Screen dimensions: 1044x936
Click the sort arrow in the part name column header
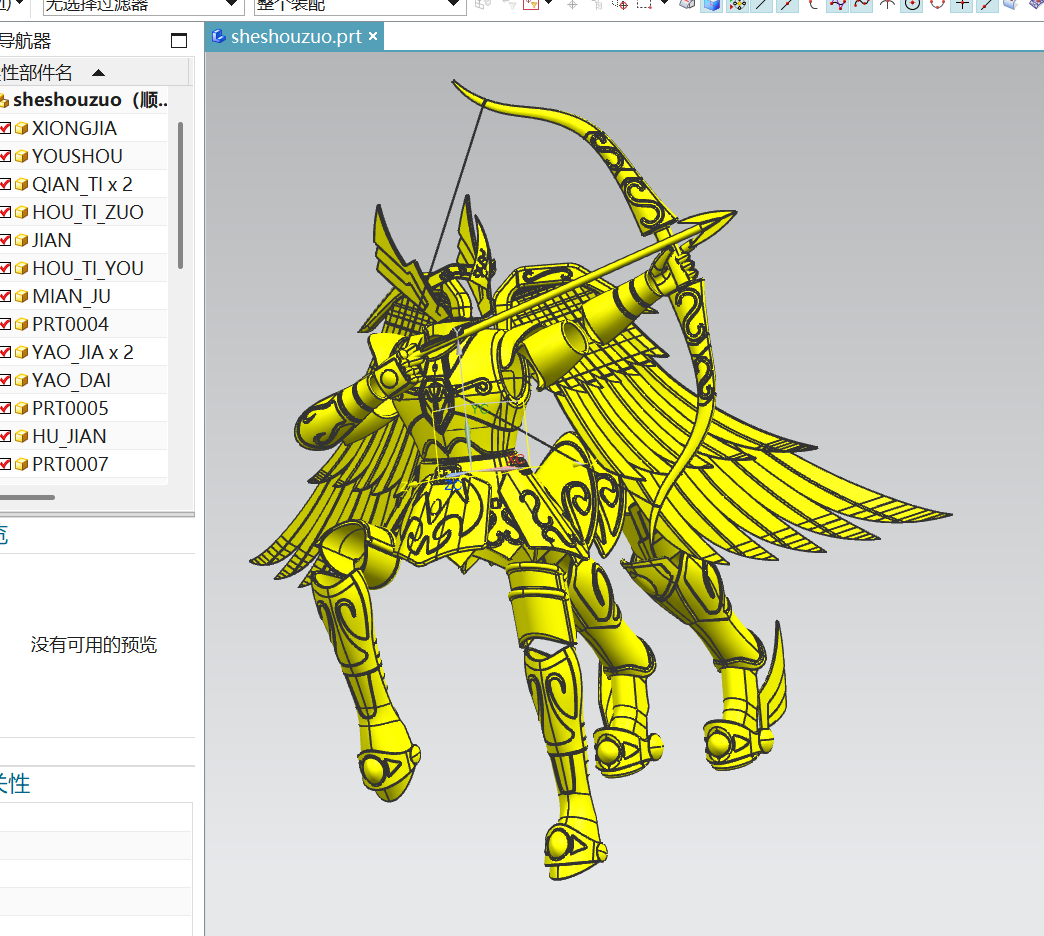98,73
